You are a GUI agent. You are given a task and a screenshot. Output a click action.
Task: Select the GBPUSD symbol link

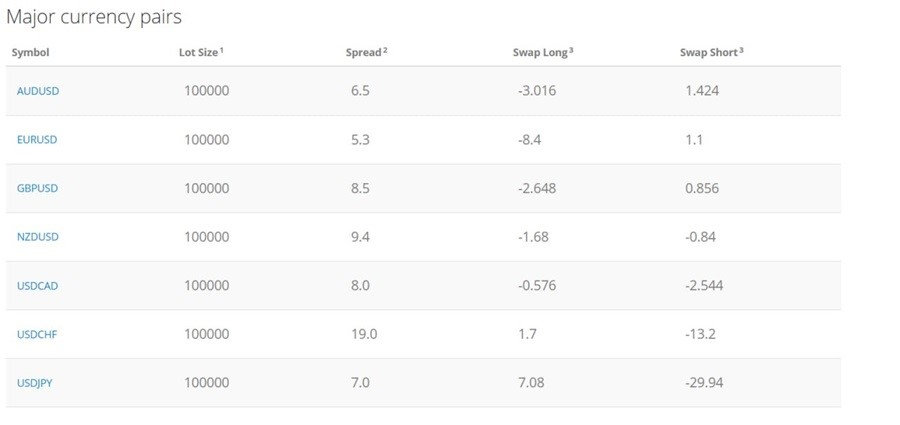38,188
